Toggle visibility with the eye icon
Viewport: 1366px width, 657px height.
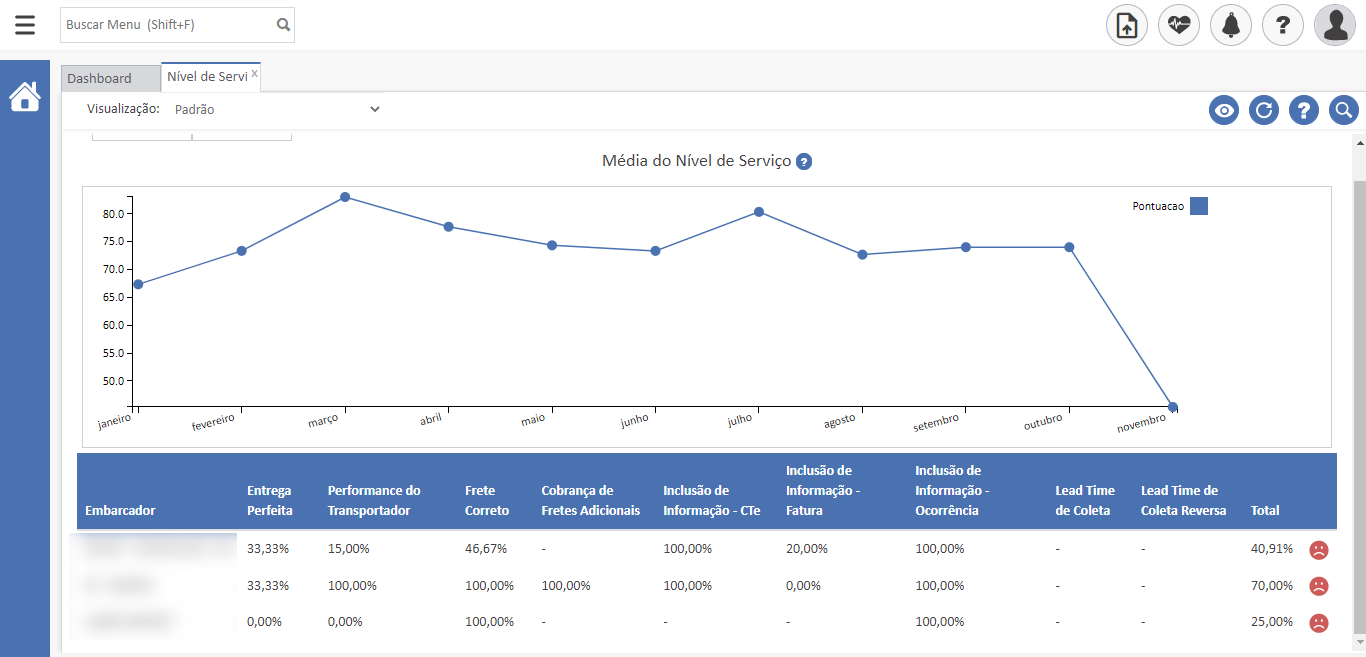coord(1224,110)
